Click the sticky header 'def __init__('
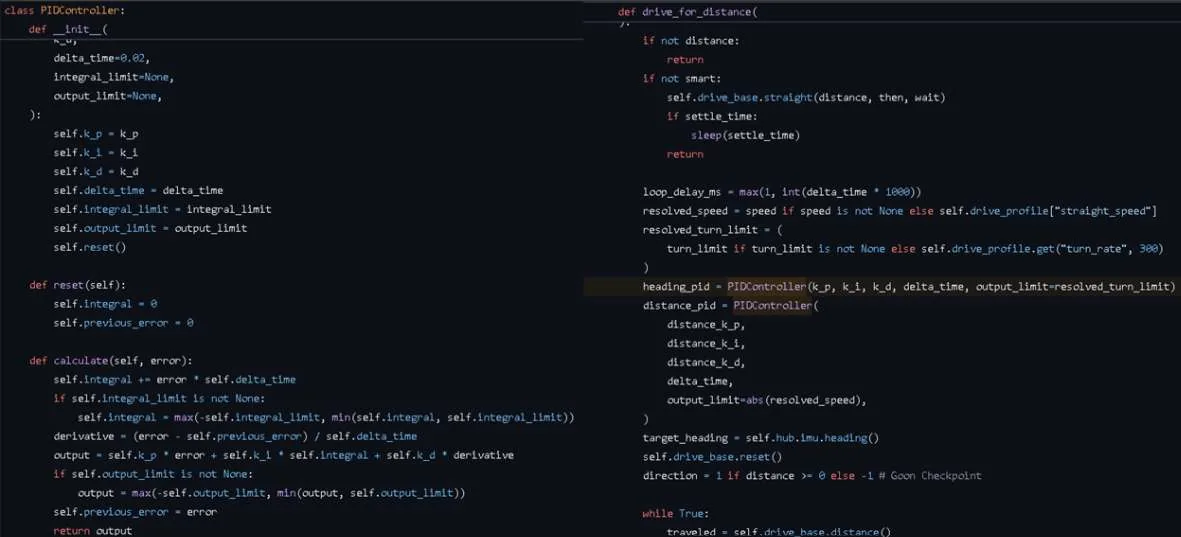The height and width of the screenshot is (537, 1181). 69,29
